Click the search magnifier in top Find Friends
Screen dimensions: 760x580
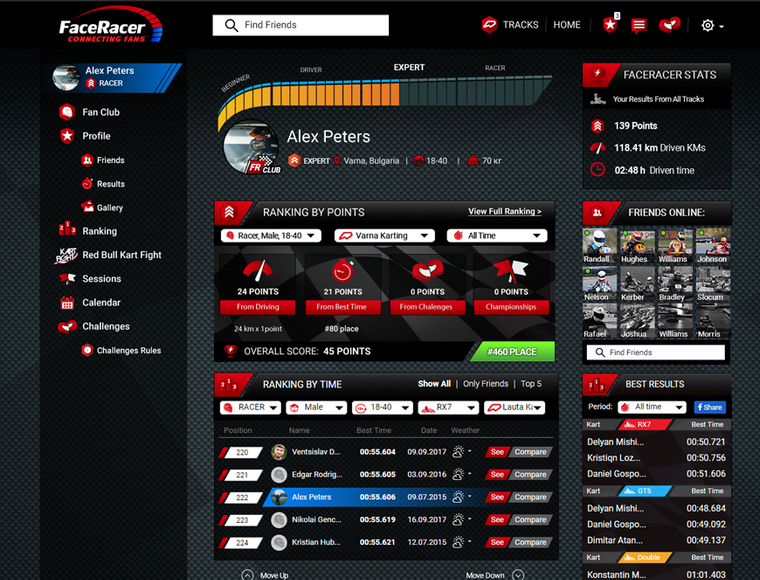231,25
